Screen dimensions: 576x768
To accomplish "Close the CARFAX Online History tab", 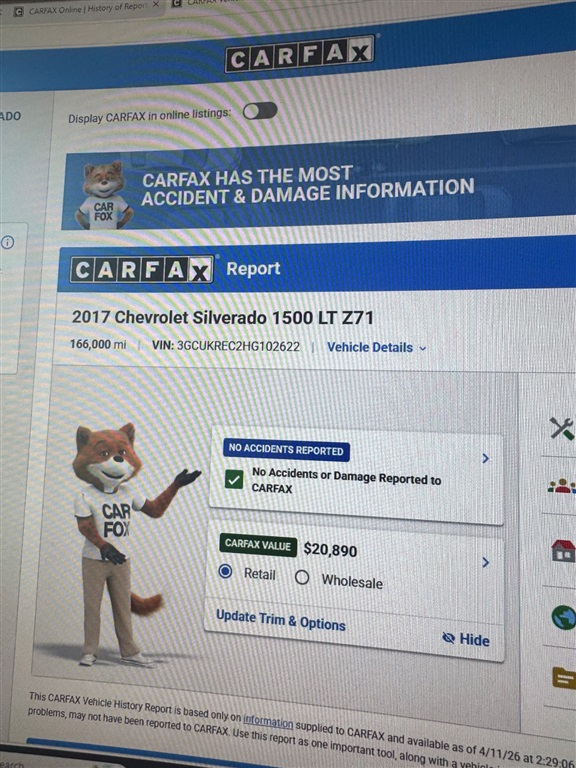I will pyautogui.click(x=156, y=4).
